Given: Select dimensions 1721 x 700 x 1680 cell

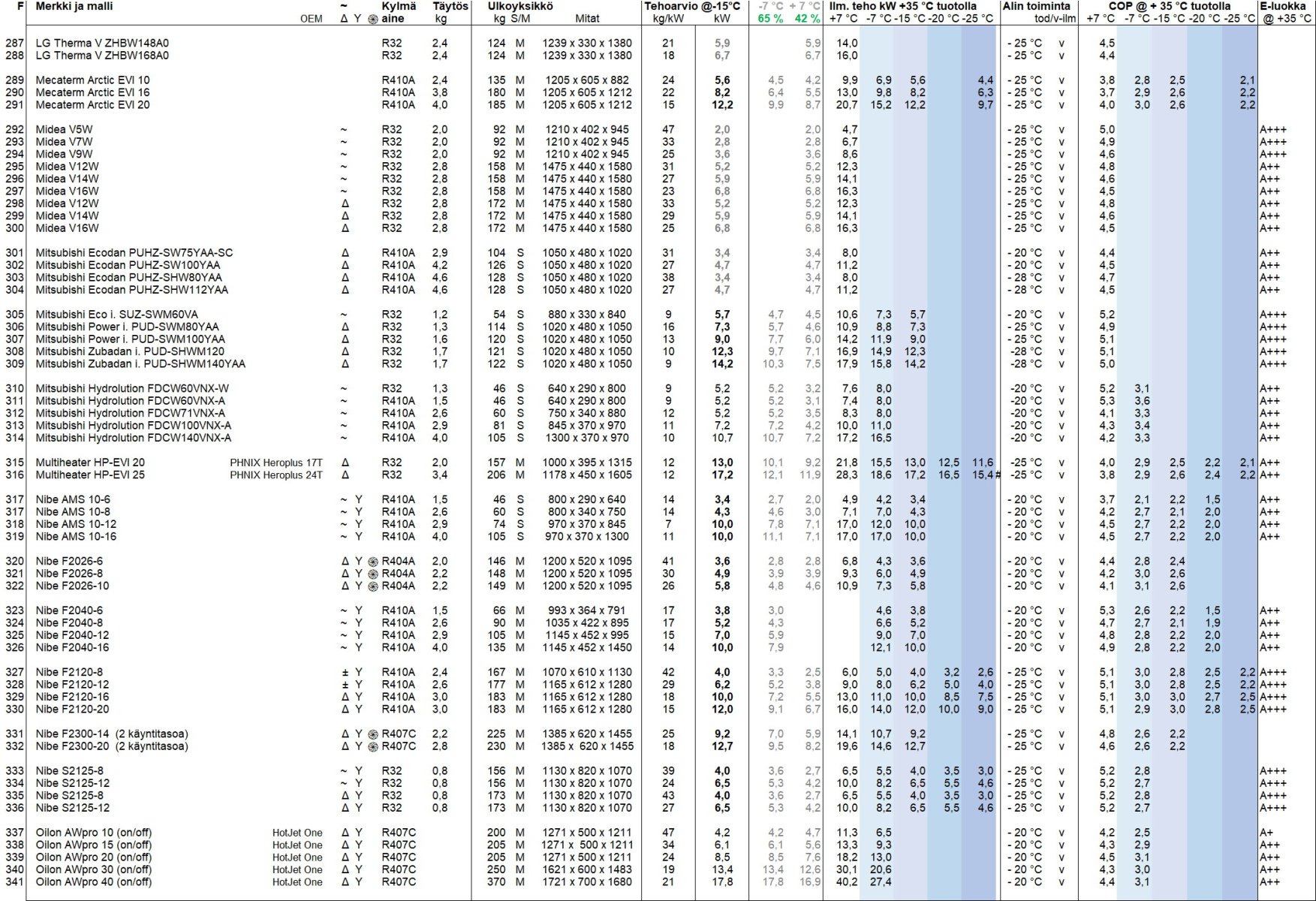Looking at the screenshot, I should (x=587, y=882).
